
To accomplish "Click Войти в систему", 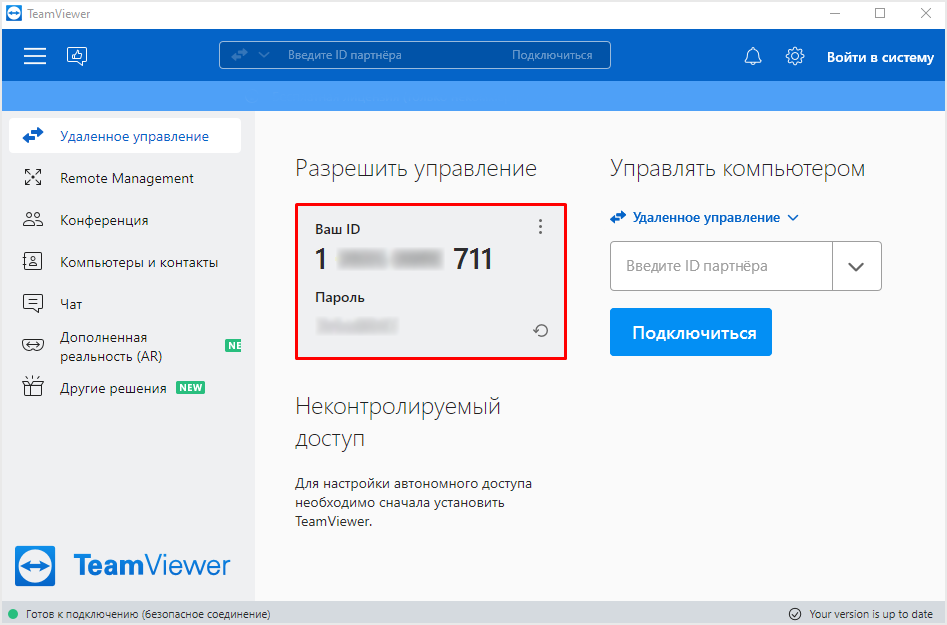I will [880, 57].
